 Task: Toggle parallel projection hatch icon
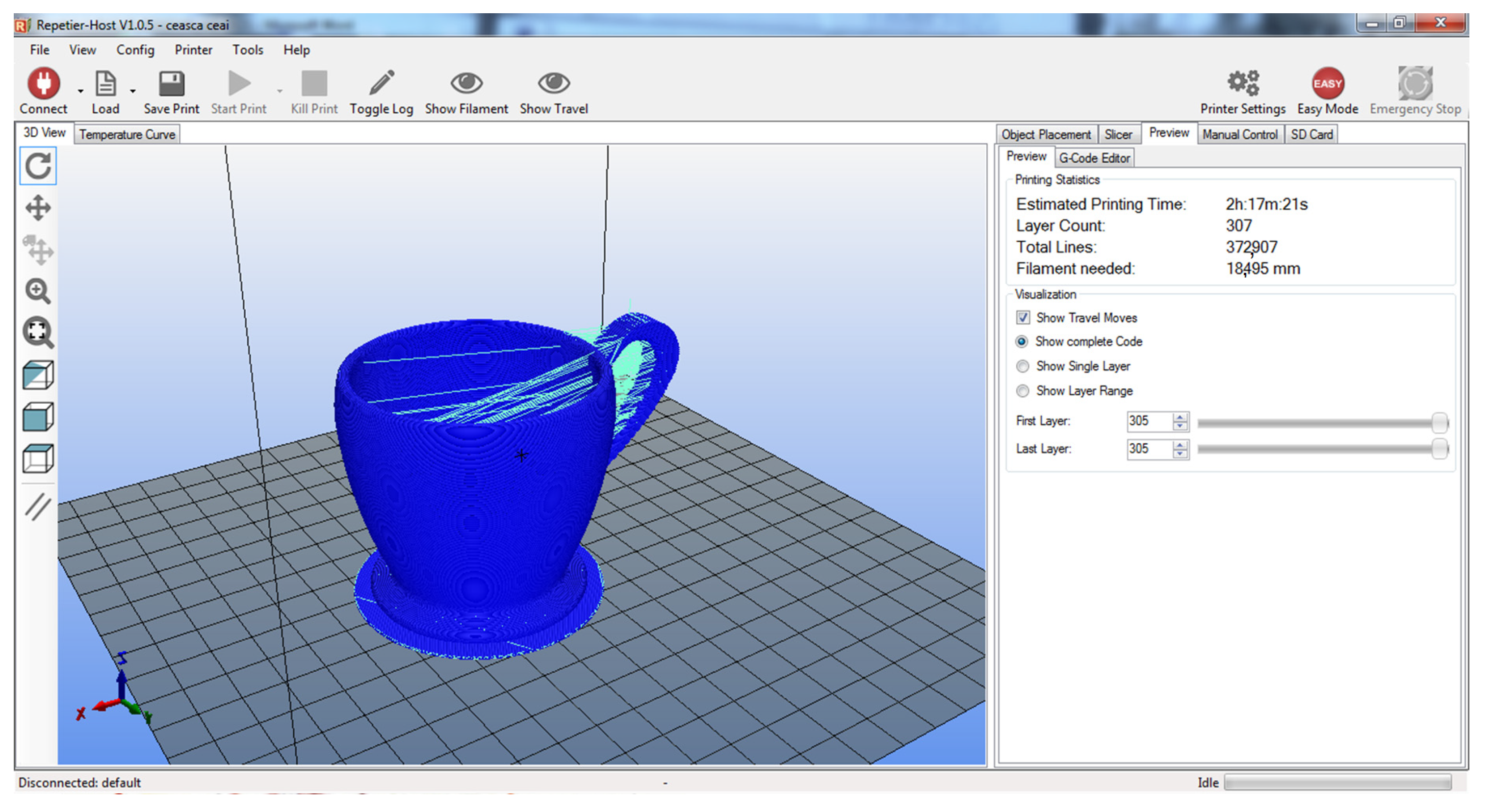point(38,507)
